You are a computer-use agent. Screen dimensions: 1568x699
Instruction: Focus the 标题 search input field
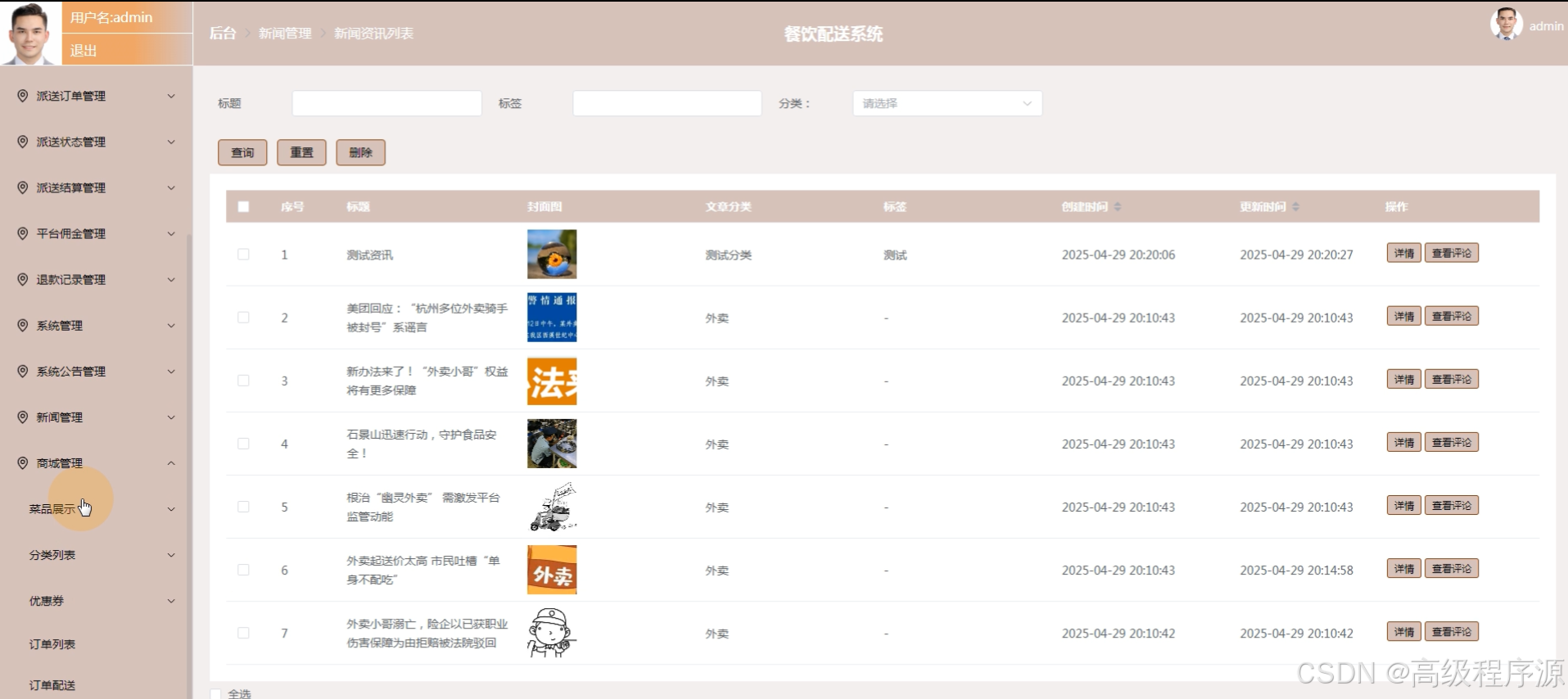386,103
